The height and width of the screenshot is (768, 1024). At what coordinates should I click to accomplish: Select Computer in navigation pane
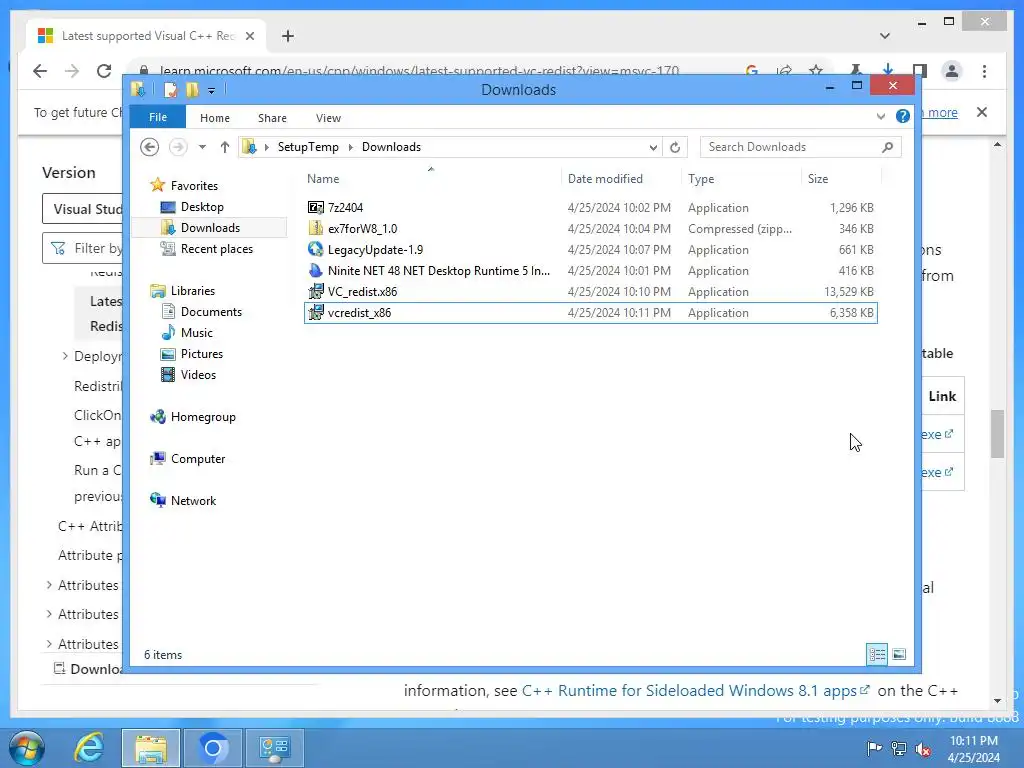[198, 459]
